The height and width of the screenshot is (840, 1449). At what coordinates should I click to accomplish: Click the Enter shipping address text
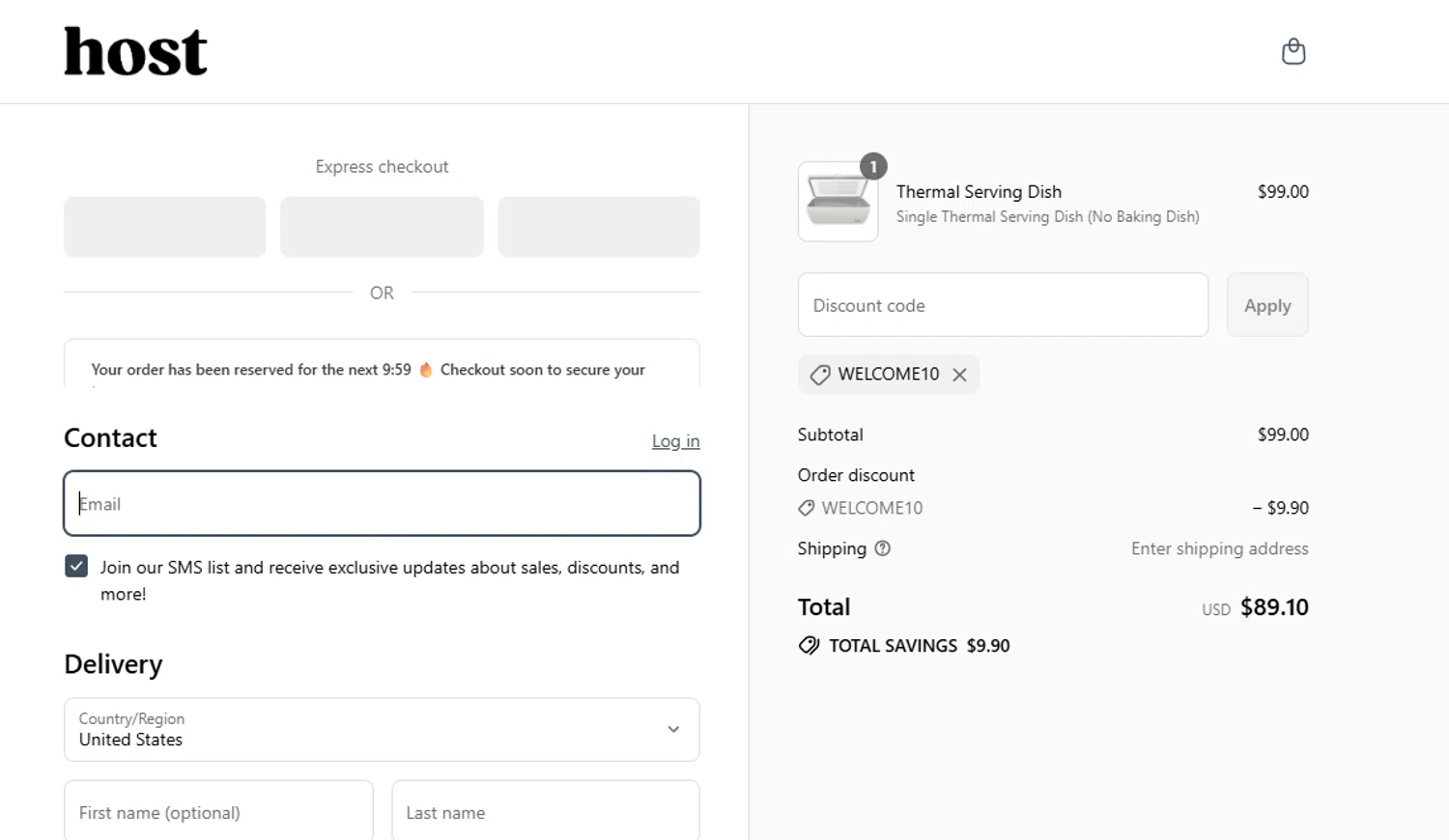(1220, 548)
